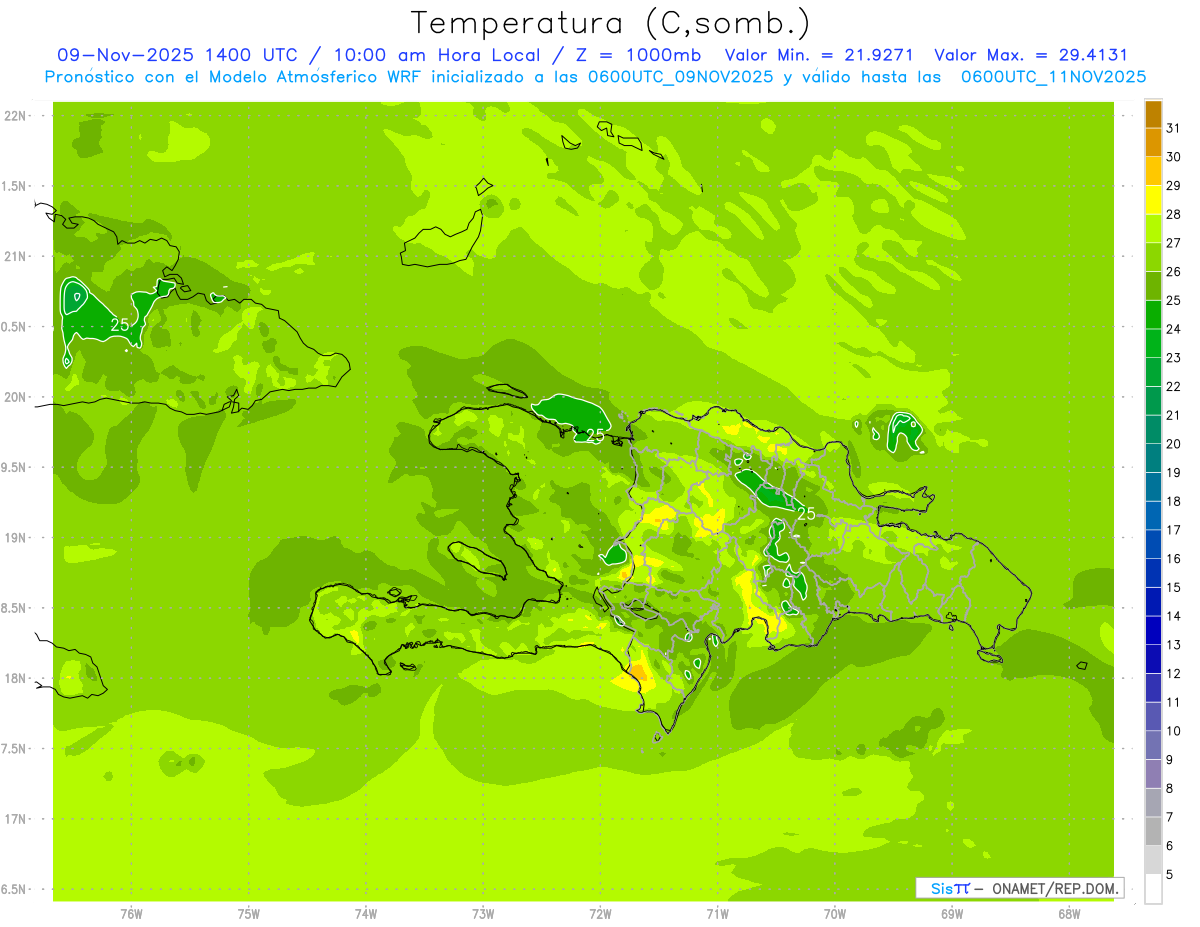The height and width of the screenshot is (927, 1200).
Task: Click the '71W' longitude label
Action: (717, 913)
